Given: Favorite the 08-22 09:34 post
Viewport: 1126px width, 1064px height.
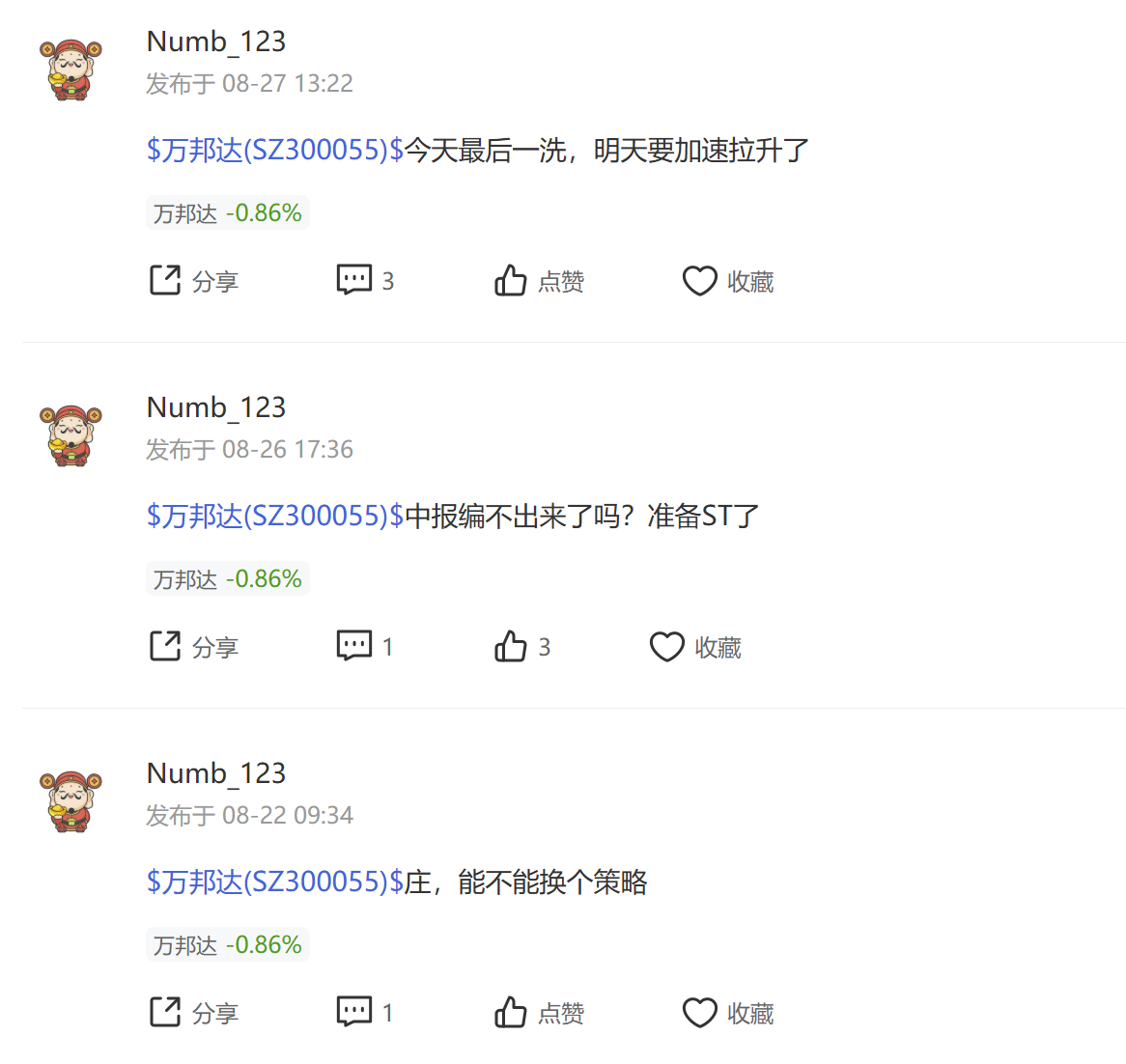Looking at the screenshot, I should 728,1012.
